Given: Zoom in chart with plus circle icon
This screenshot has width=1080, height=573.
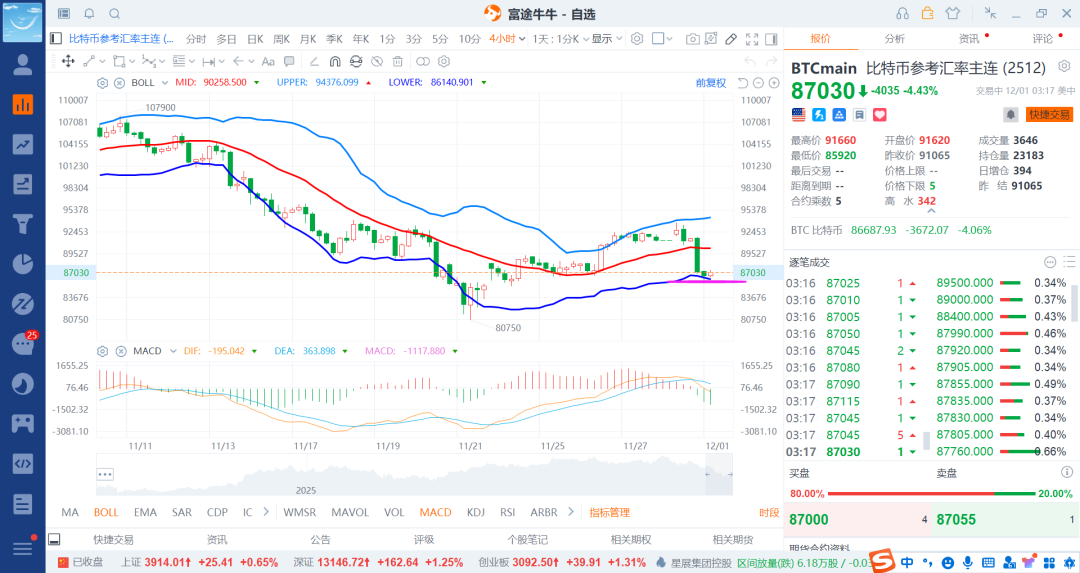Looking at the screenshot, I should coord(774,83).
